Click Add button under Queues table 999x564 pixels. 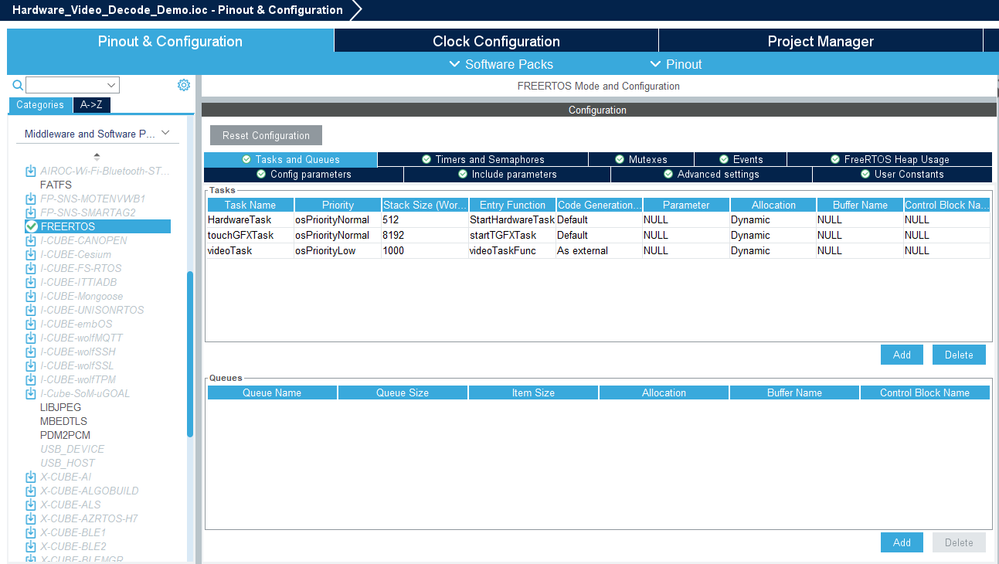[902, 542]
